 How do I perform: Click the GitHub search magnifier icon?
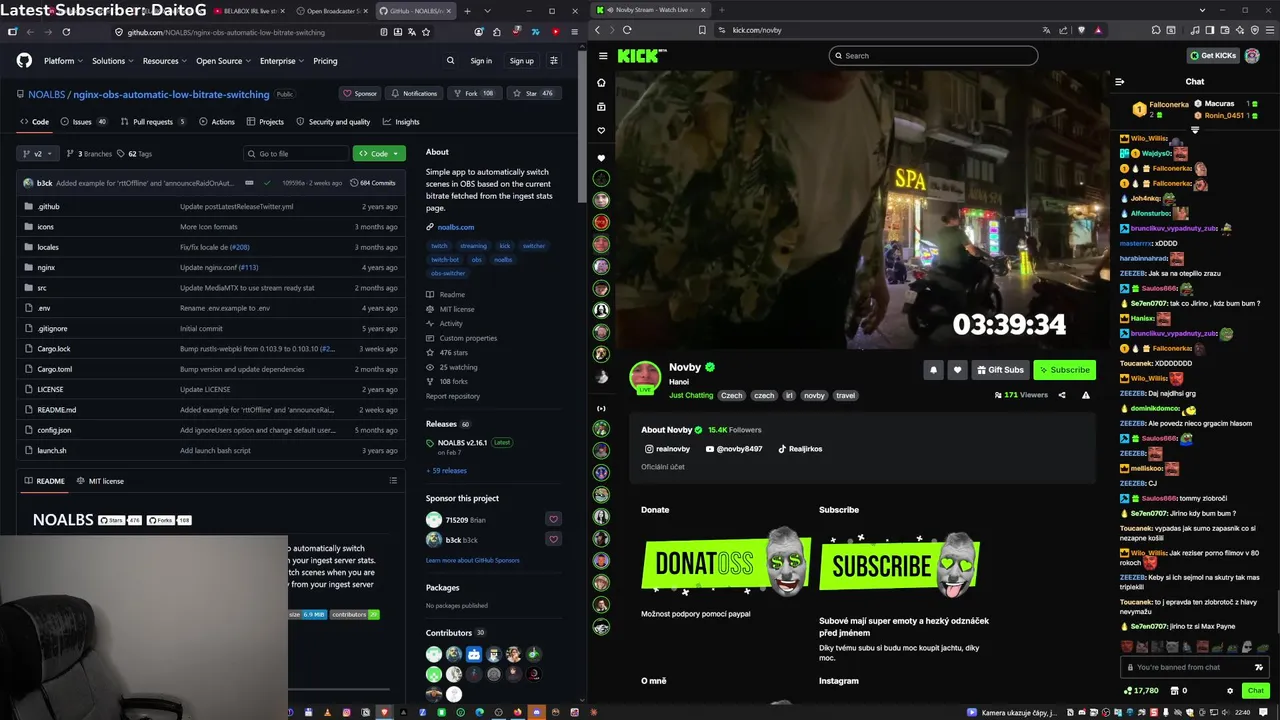coord(450,61)
